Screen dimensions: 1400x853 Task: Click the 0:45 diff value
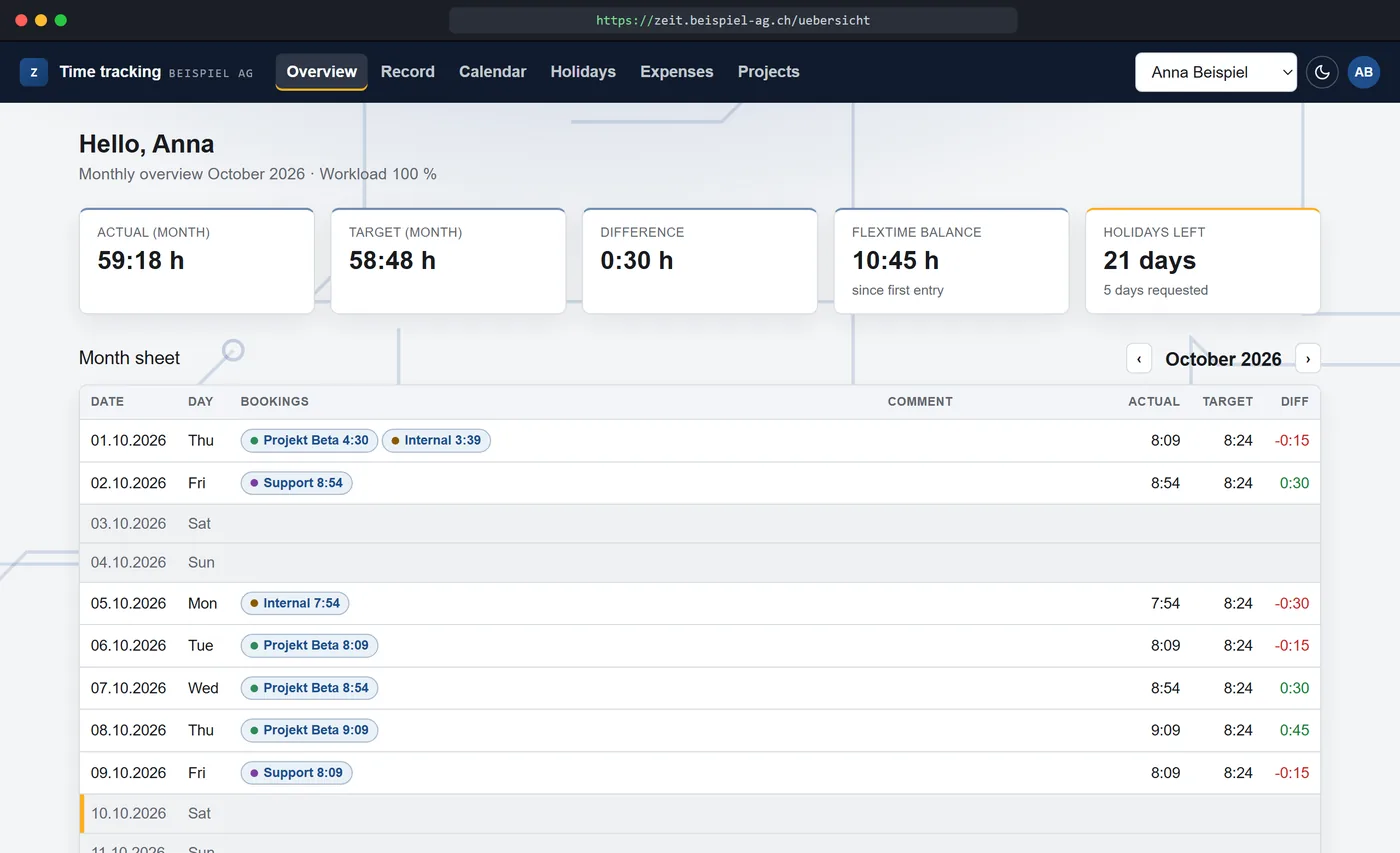click(x=1294, y=730)
